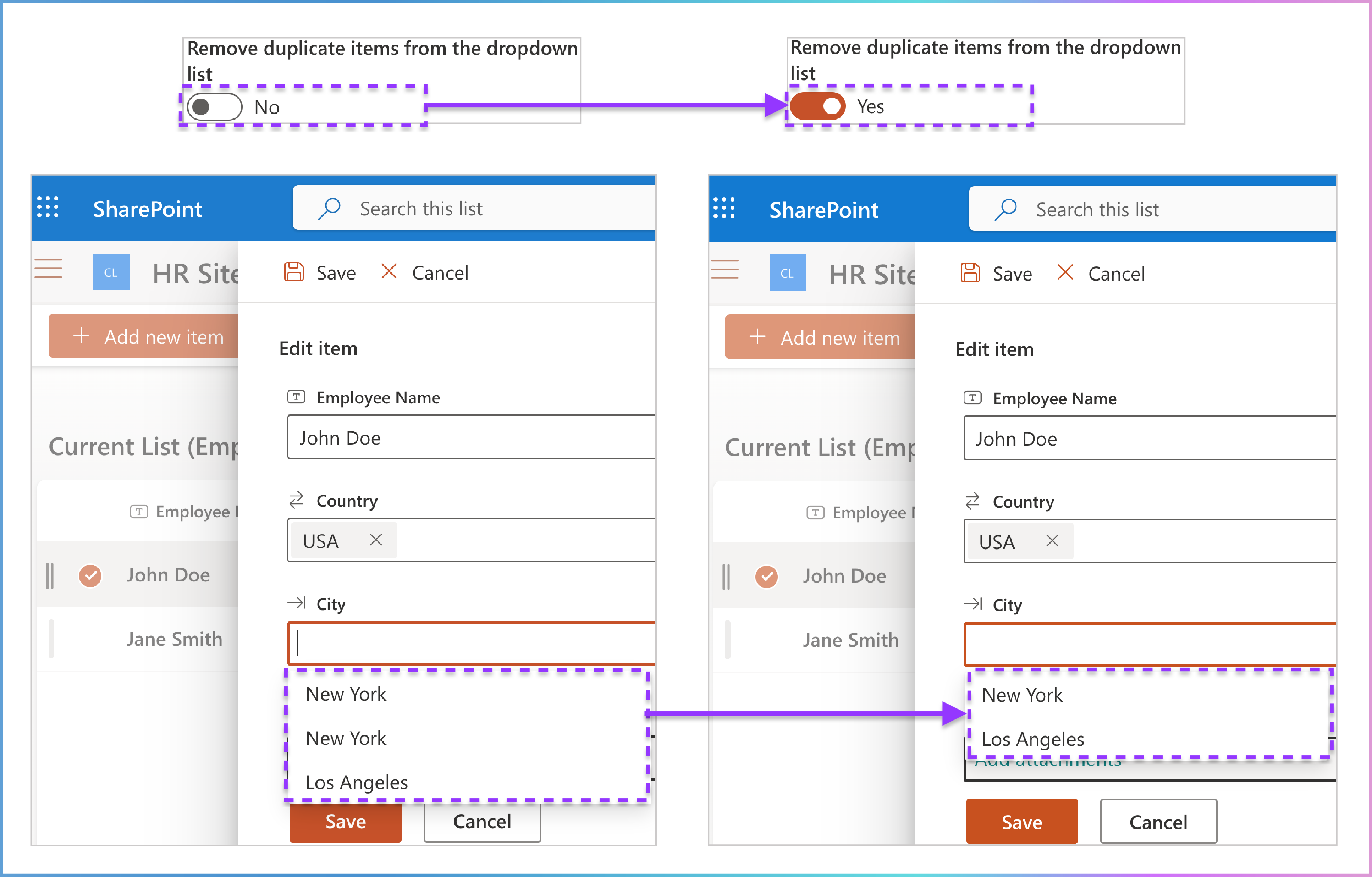Remove USA tag in right Country field
The width and height of the screenshot is (1372, 877).
tap(1052, 541)
